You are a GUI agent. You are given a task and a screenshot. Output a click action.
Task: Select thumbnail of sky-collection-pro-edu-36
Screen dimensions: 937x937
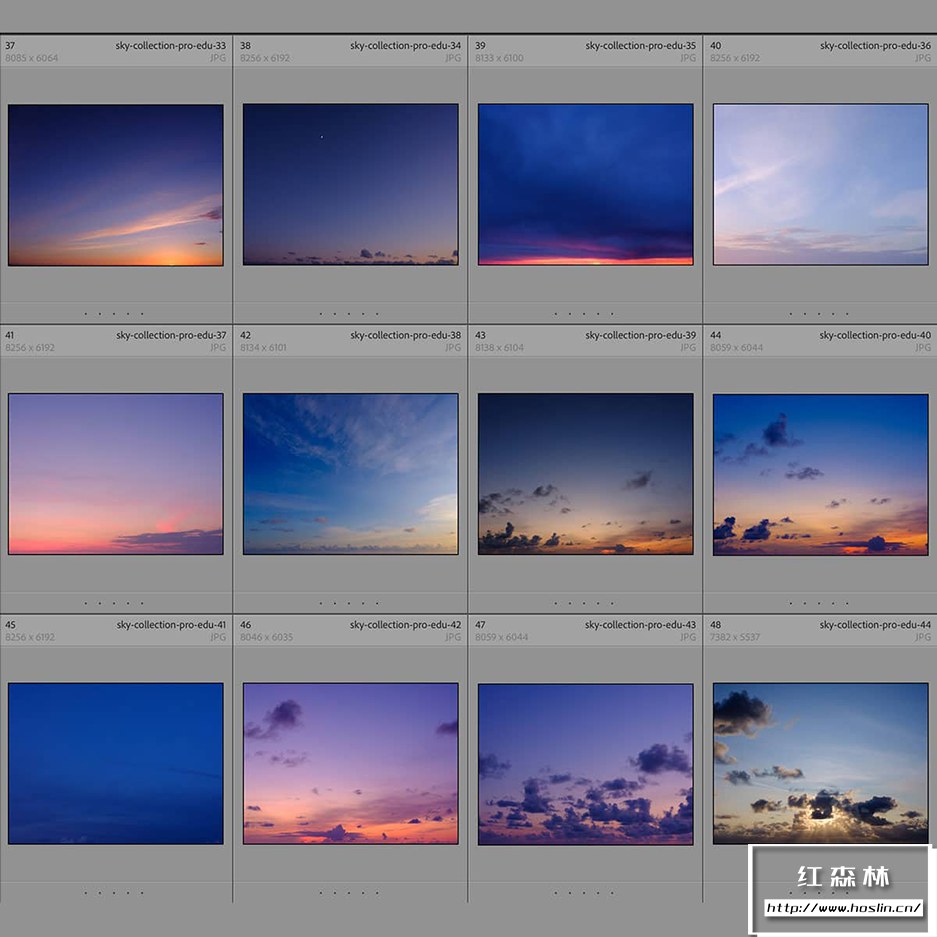(820, 185)
